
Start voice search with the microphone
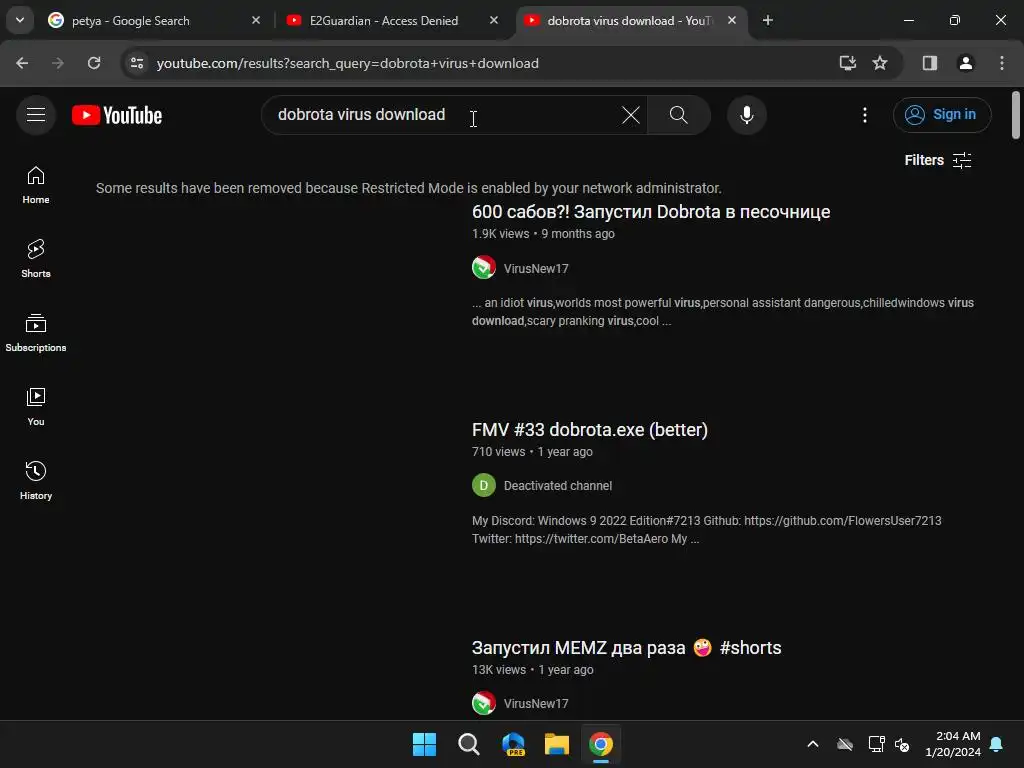746,115
